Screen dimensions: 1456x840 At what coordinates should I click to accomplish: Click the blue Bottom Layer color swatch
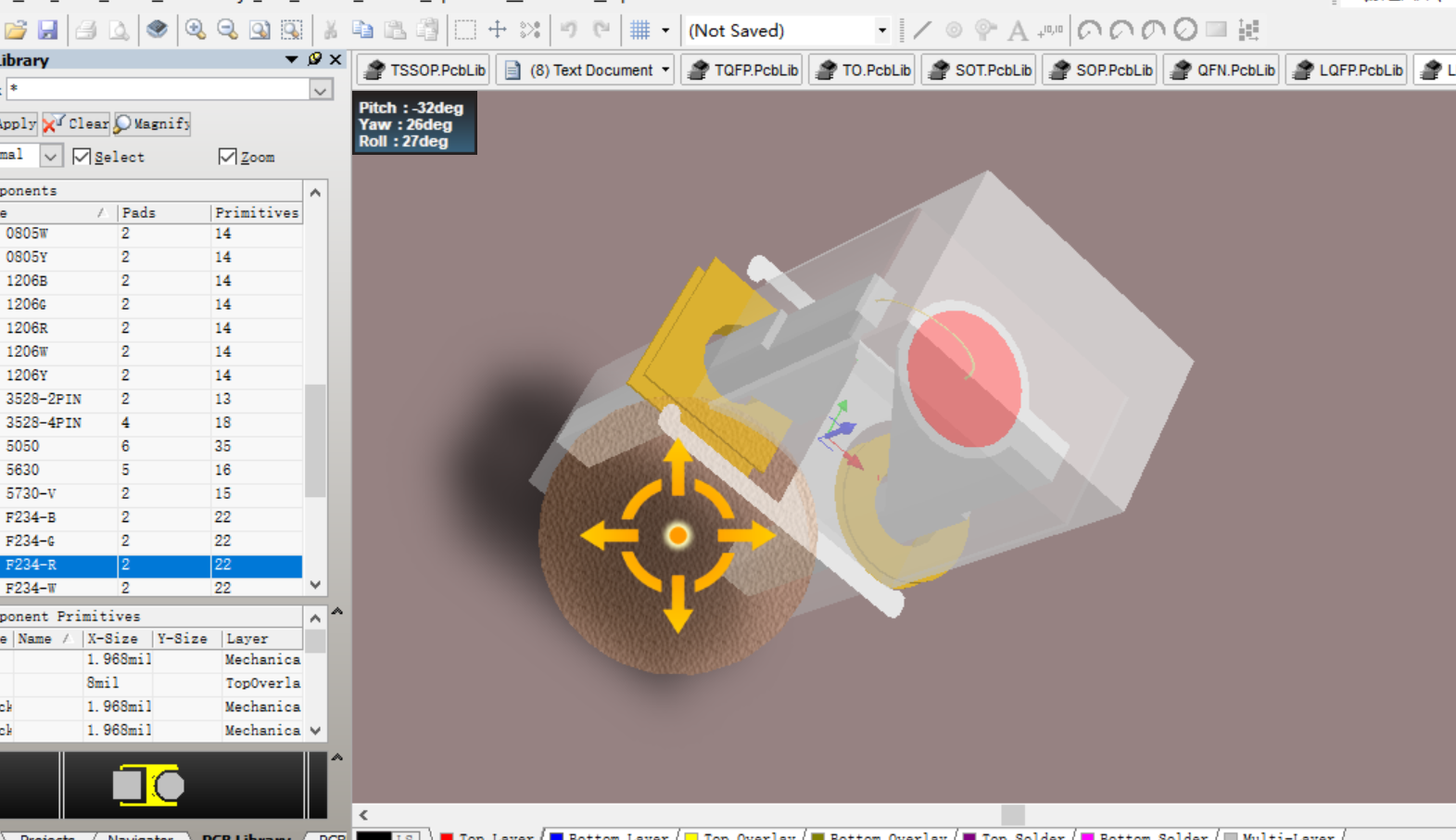click(556, 836)
